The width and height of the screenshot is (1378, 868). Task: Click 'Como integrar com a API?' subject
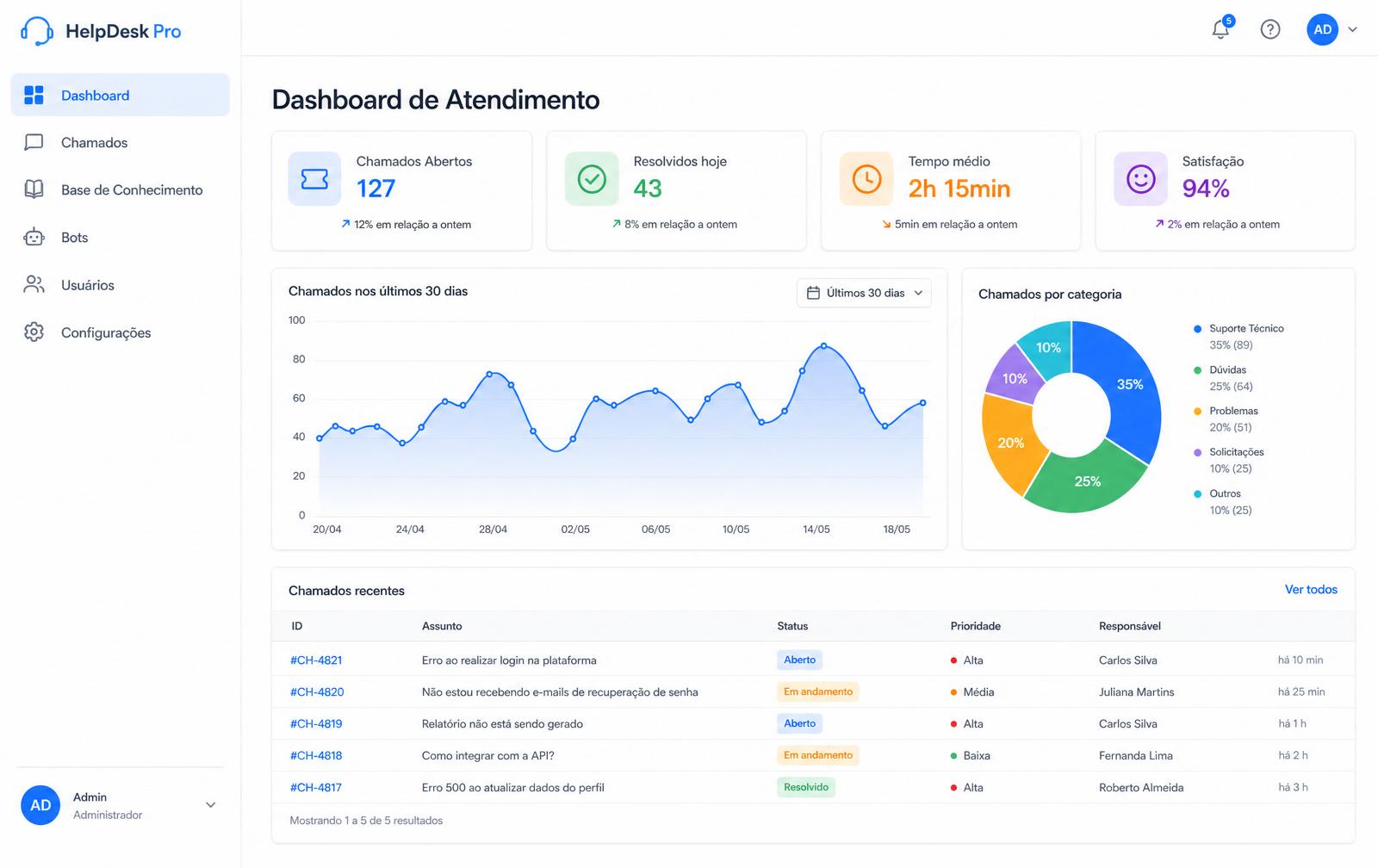coord(487,756)
